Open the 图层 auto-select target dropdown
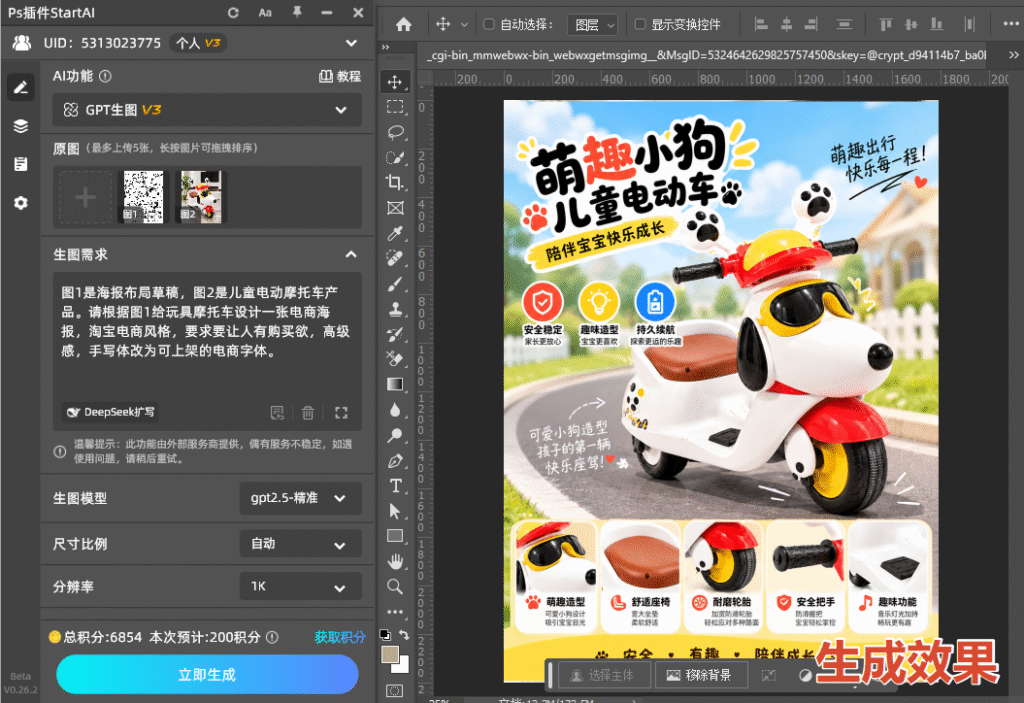The height and width of the screenshot is (703, 1024). [592, 25]
